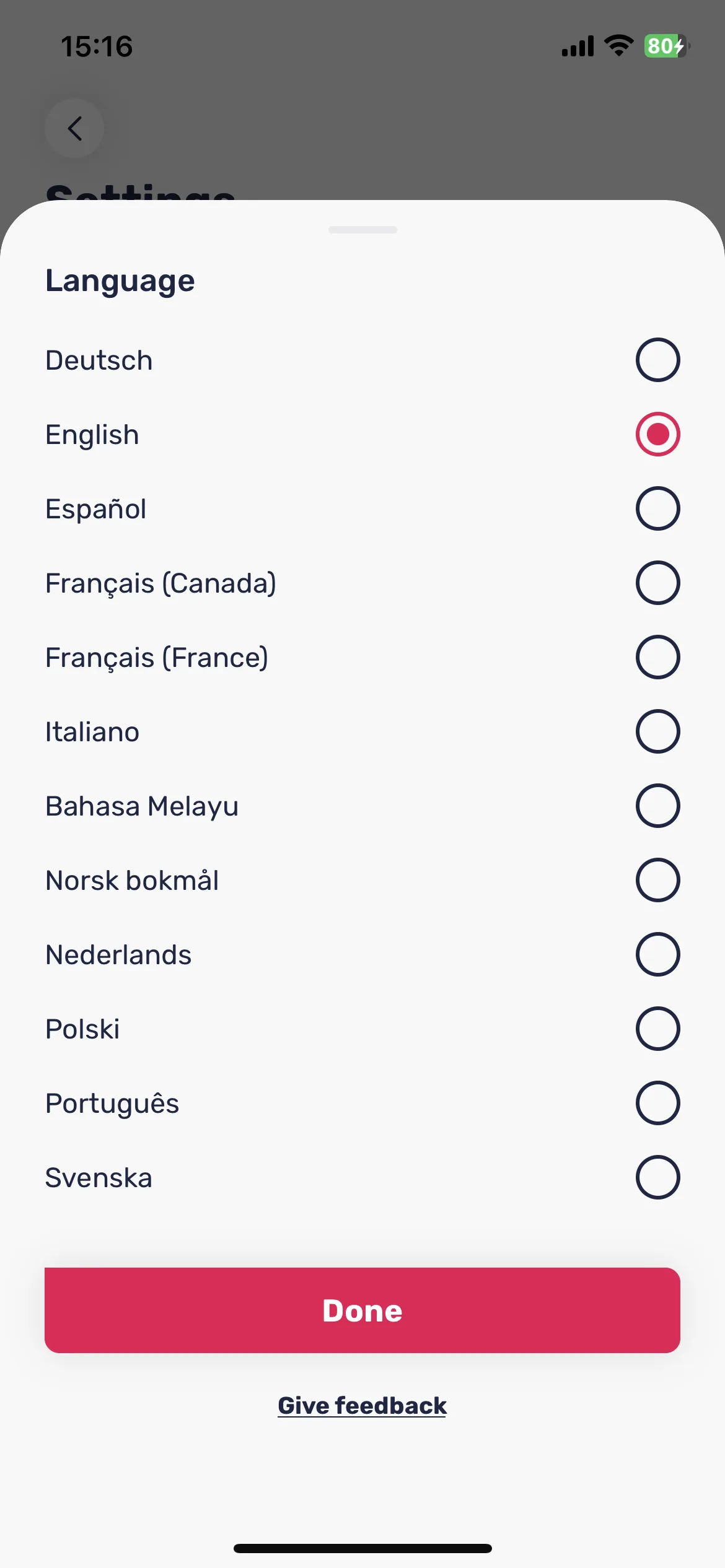Viewport: 725px width, 1568px height.
Task: Select Nederlands radio button
Action: click(x=657, y=954)
